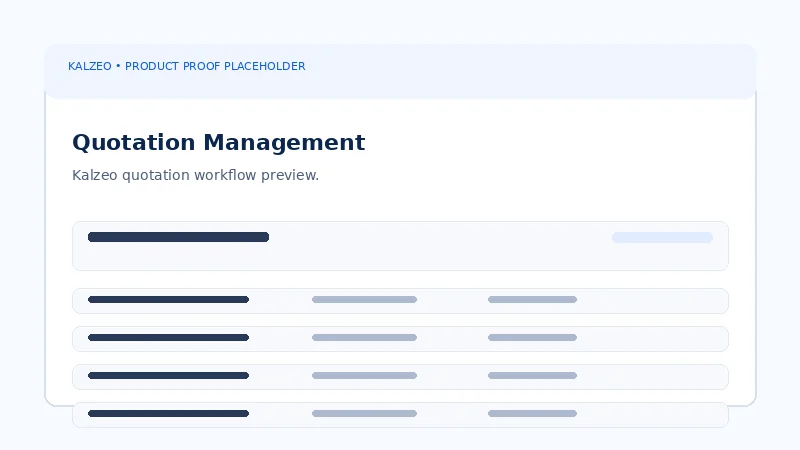Viewport: 800px width, 450px height.
Task: Click 'Kalzeo quotation workflow preview.' subtitle
Action: tap(195, 175)
